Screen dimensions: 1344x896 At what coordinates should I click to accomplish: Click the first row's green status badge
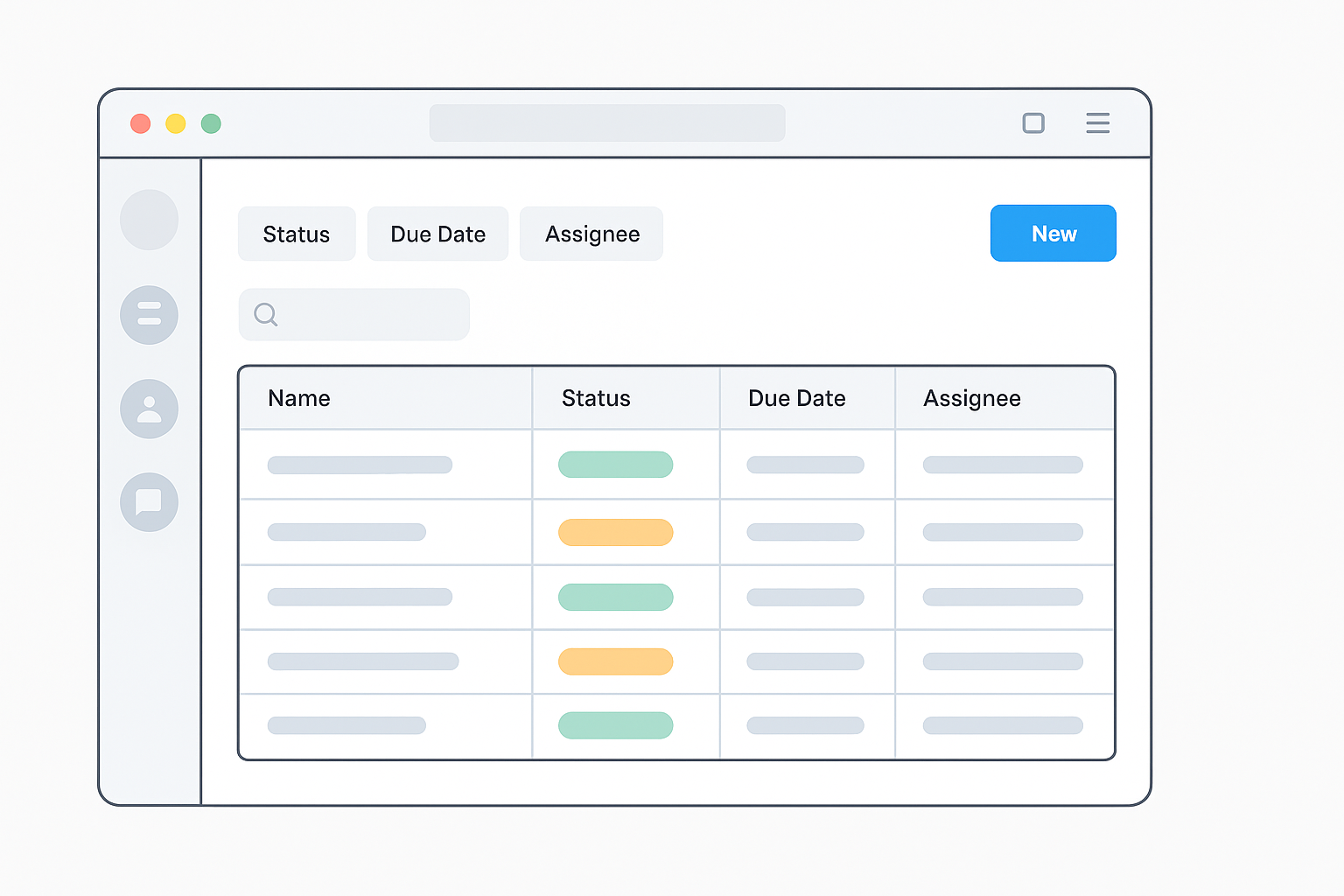click(x=615, y=465)
